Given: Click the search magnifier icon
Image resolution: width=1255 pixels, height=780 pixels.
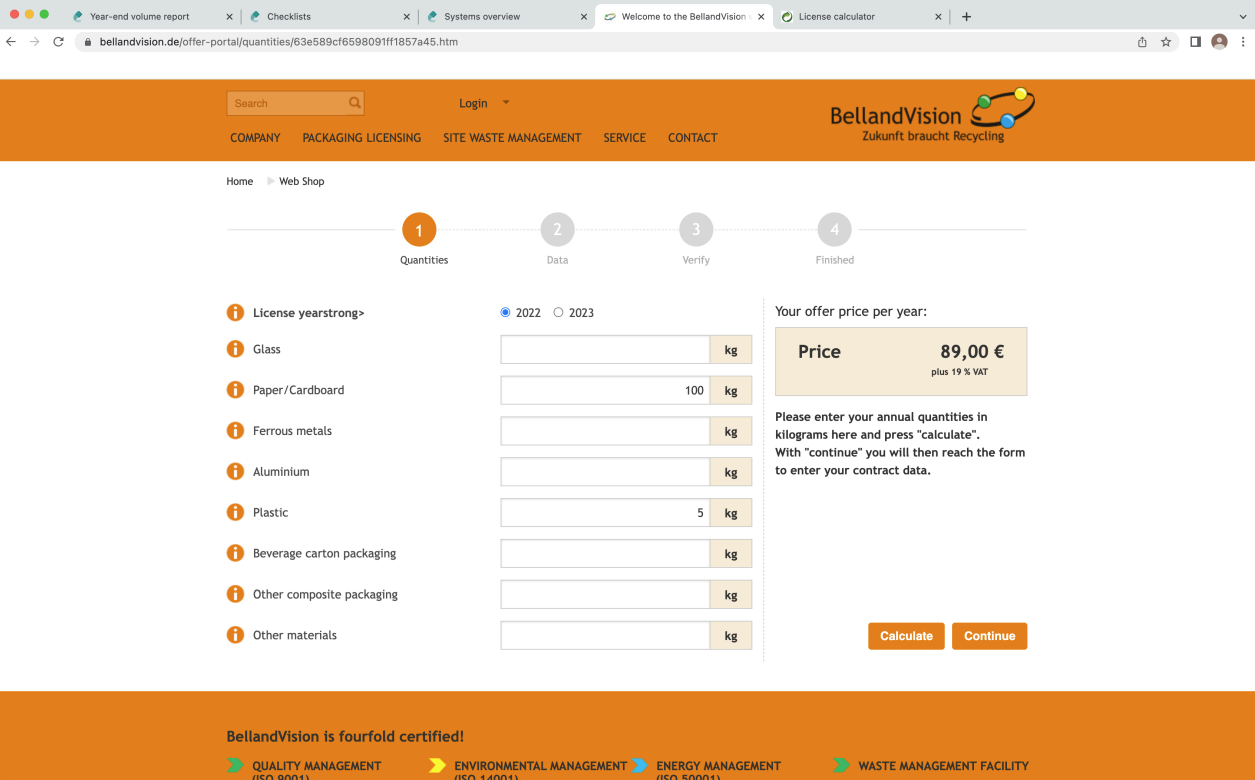Looking at the screenshot, I should tap(354, 103).
